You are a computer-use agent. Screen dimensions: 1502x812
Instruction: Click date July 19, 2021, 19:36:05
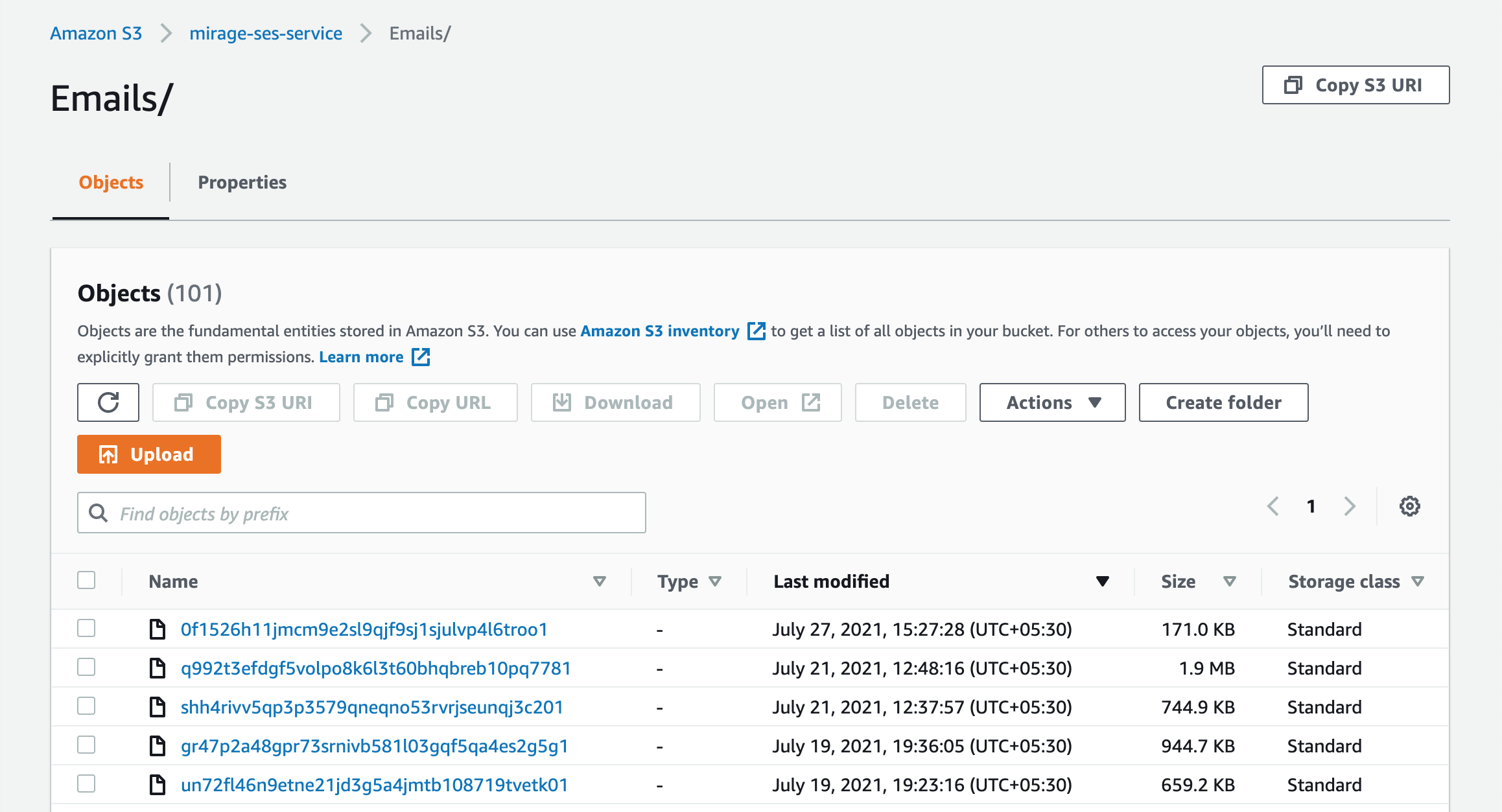click(x=922, y=746)
